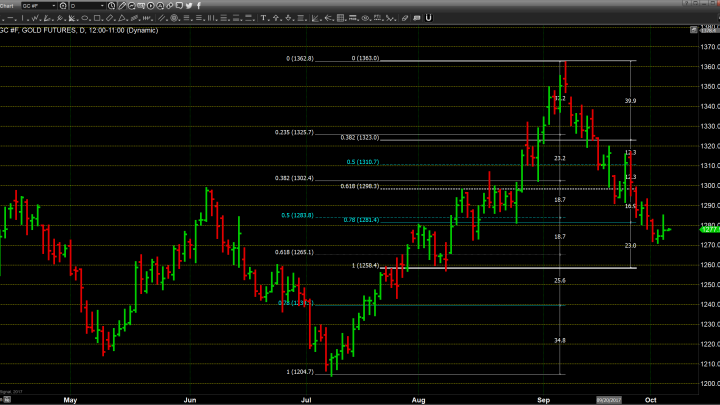The image size is (720, 405).
Task: Click the 1 (1204.7) retracement label
Action: coord(300,372)
